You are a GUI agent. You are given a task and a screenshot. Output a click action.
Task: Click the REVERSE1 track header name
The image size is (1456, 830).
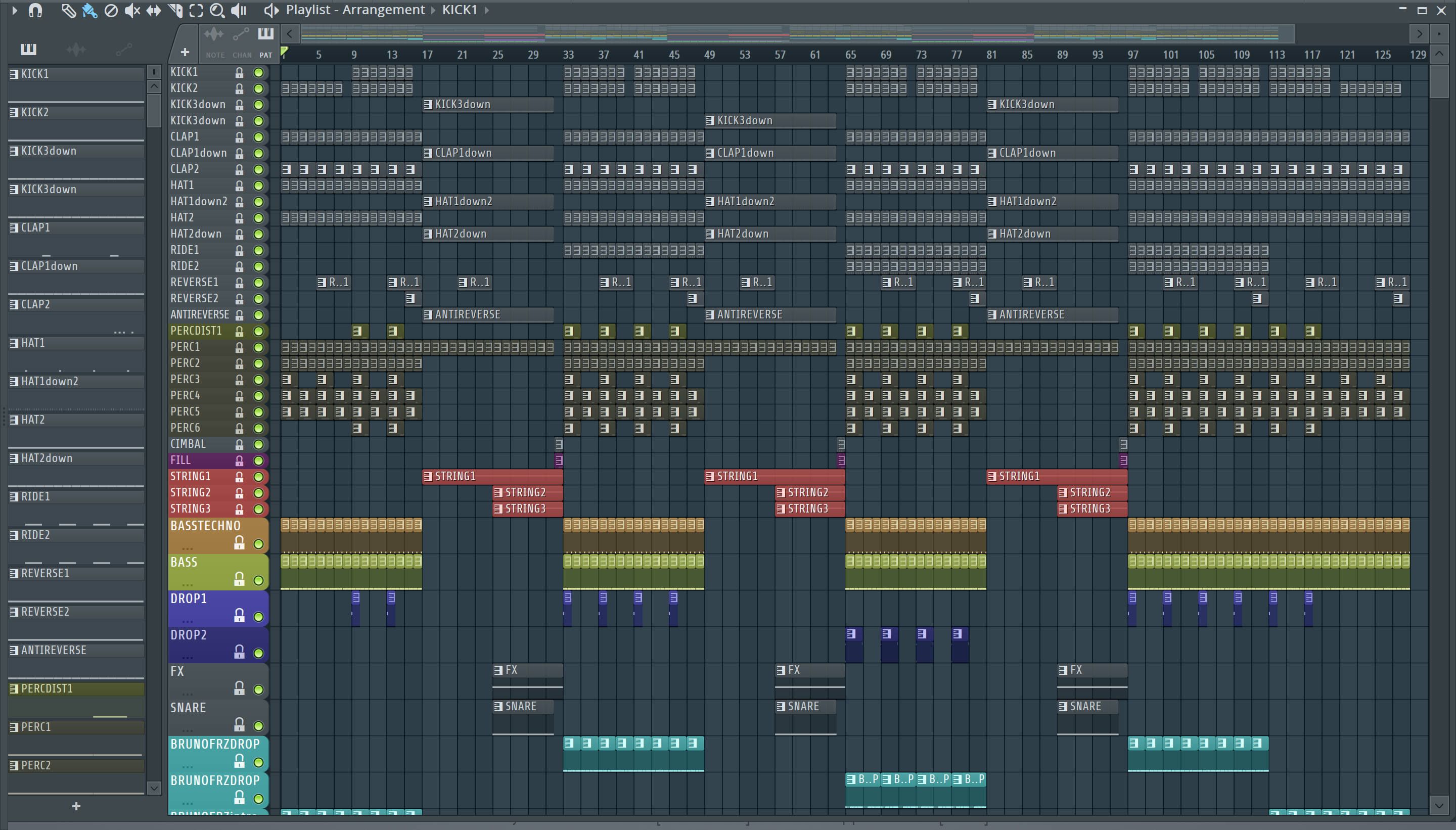[x=195, y=282]
